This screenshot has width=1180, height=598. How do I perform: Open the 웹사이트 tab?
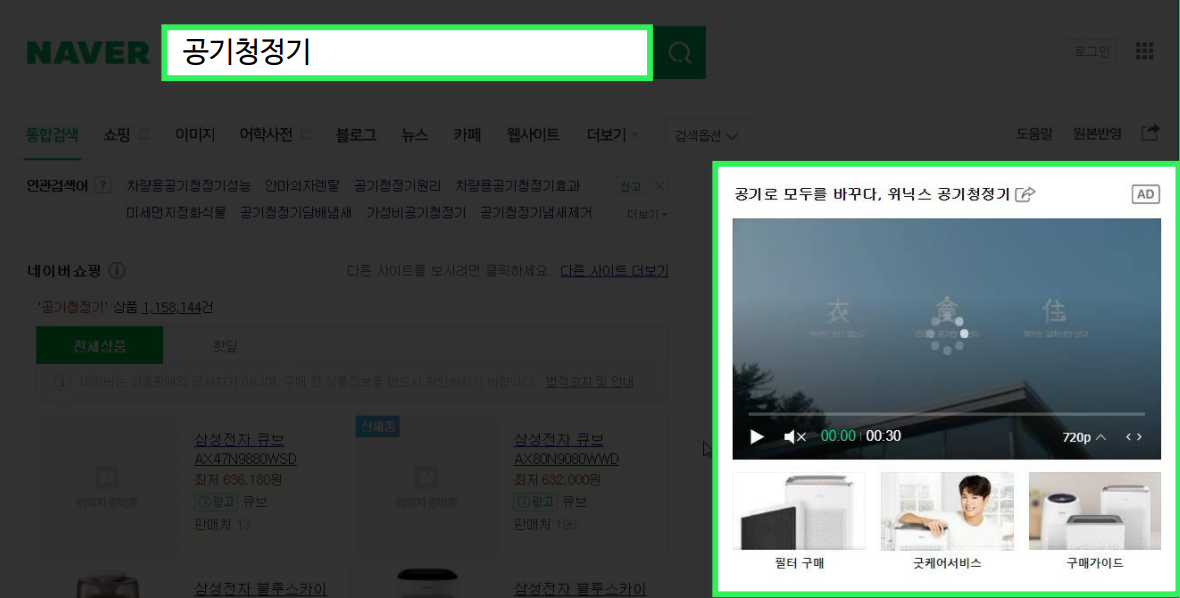point(533,135)
